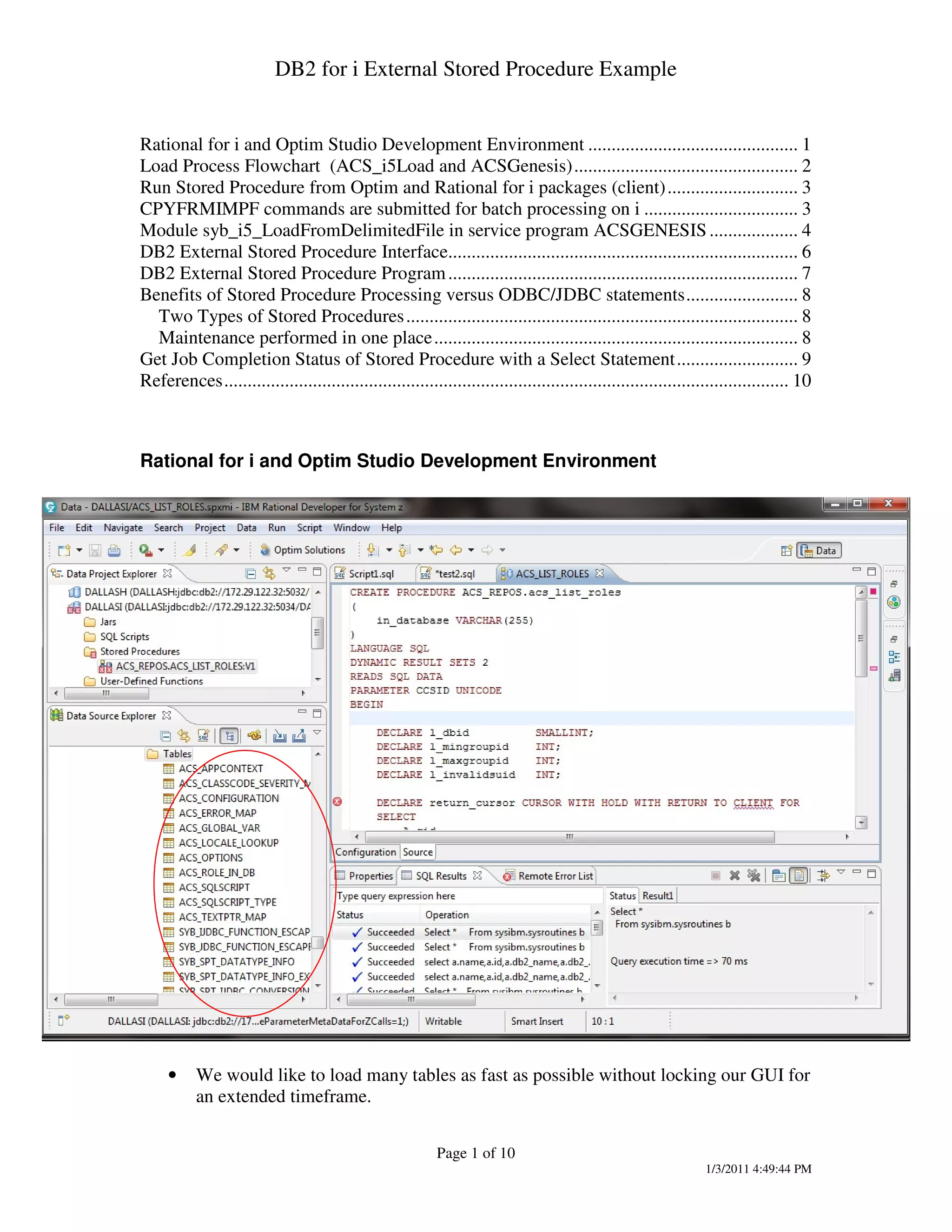Collapse all in Data Source Explorer toolbar
Viewport: 952px width, 1232px height.
(x=165, y=735)
